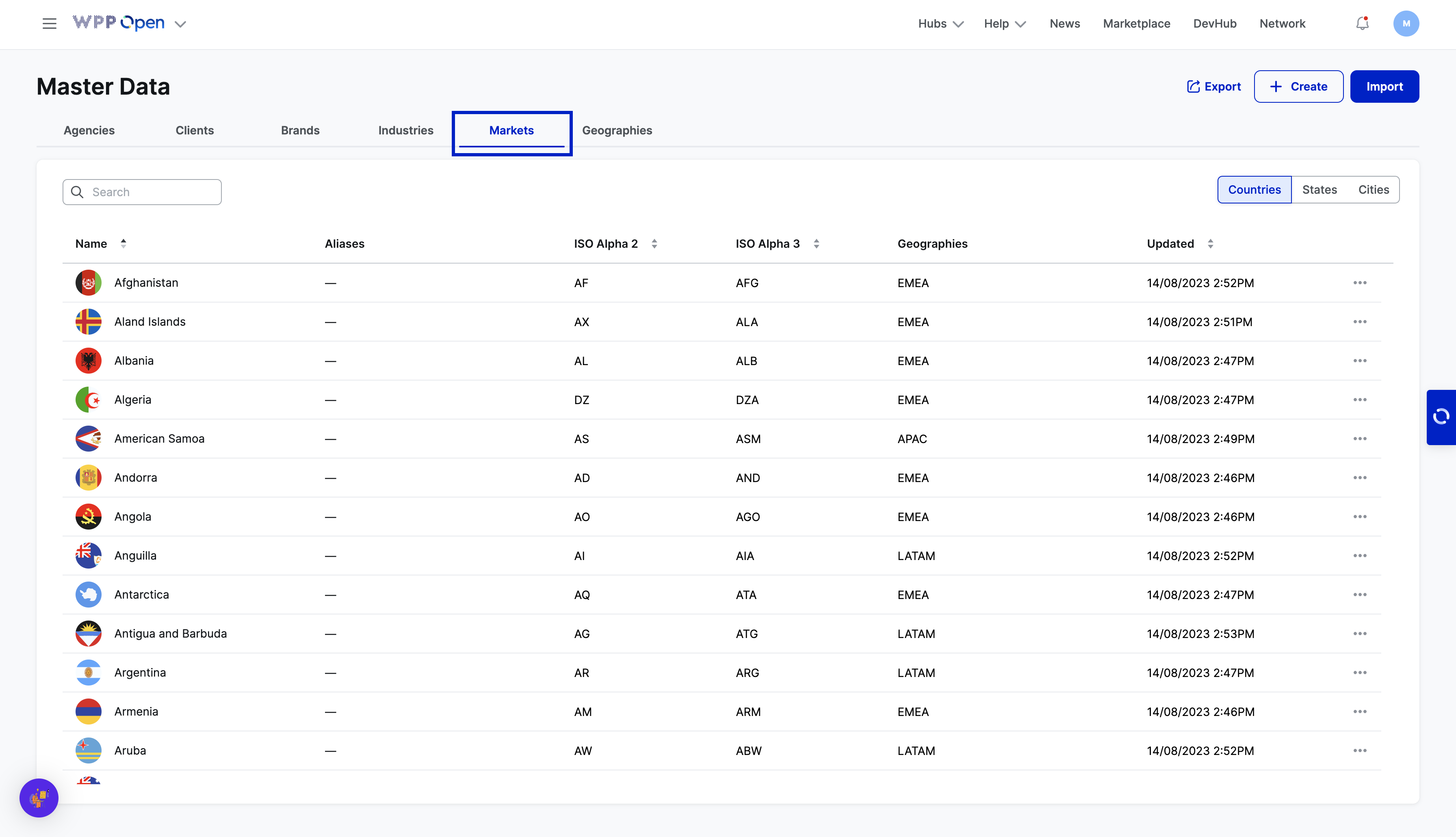This screenshot has height=837, width=1456.
Task: Click the Export link
Action: (x=1214, y=87)
